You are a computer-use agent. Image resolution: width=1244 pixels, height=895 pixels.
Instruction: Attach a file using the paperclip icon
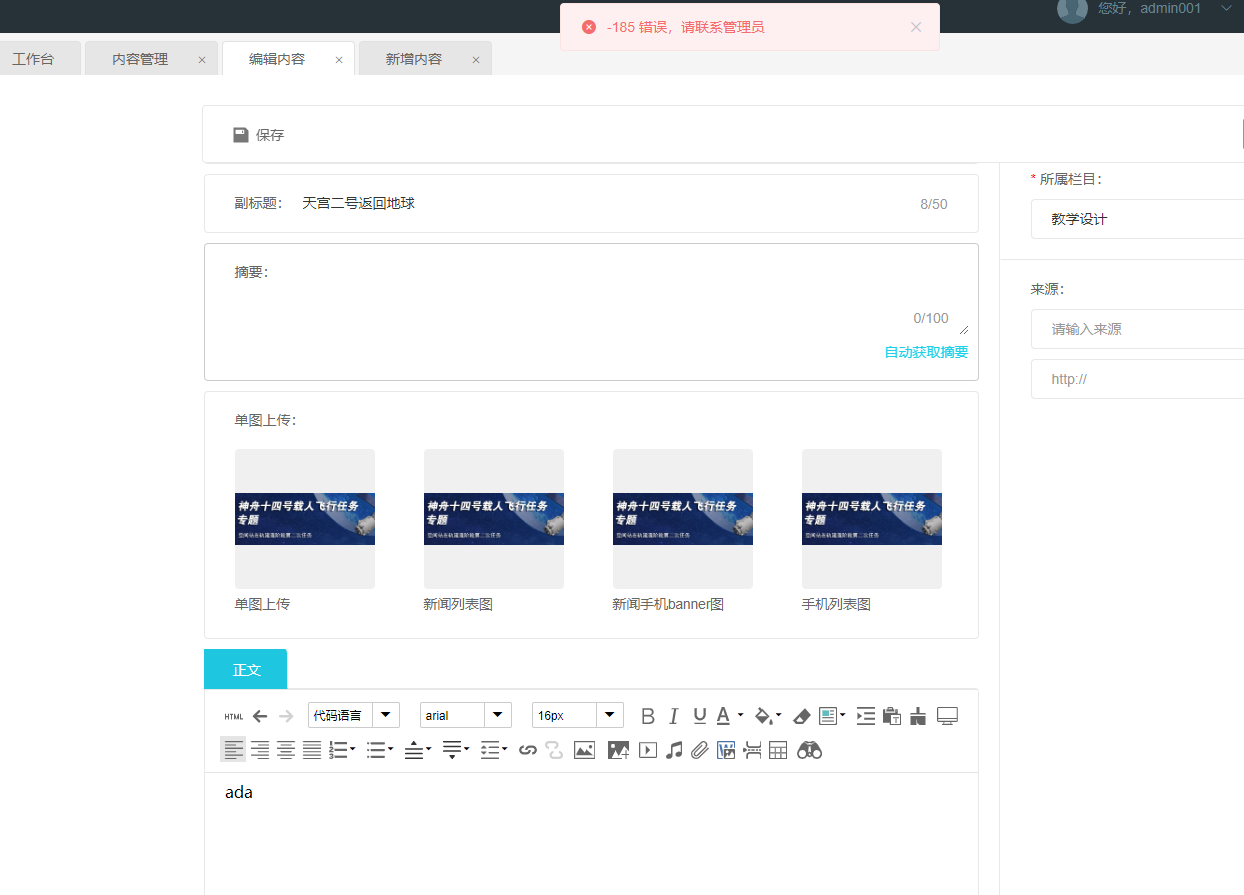coord(700,750)
